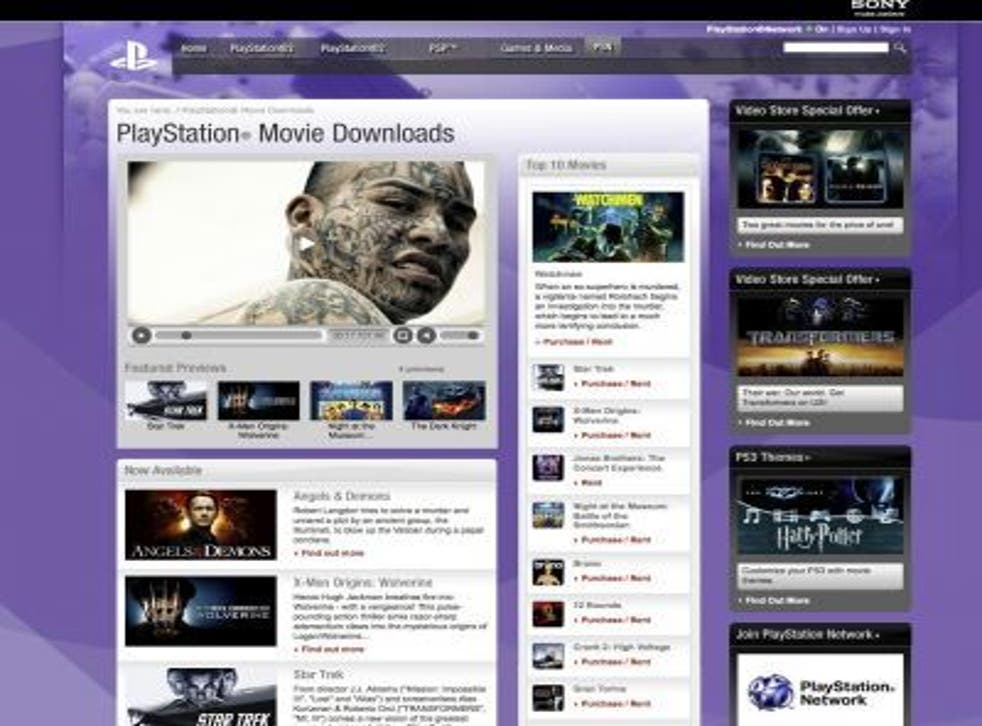Viewport: 982px width, 726px height.
Task: Open Jonas Brothers small icon in Top 10
Action: pyautogui.click(x=548, y=468)
